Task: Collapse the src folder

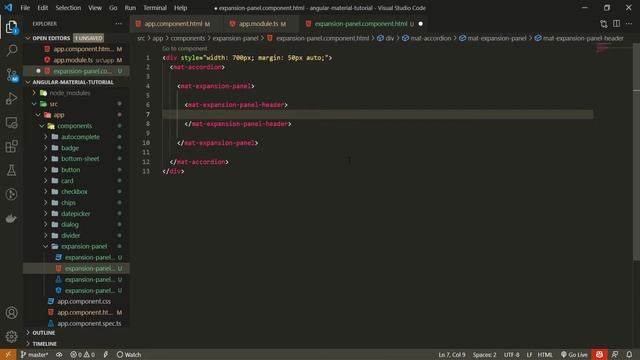Action: click(x=35, y=104)
